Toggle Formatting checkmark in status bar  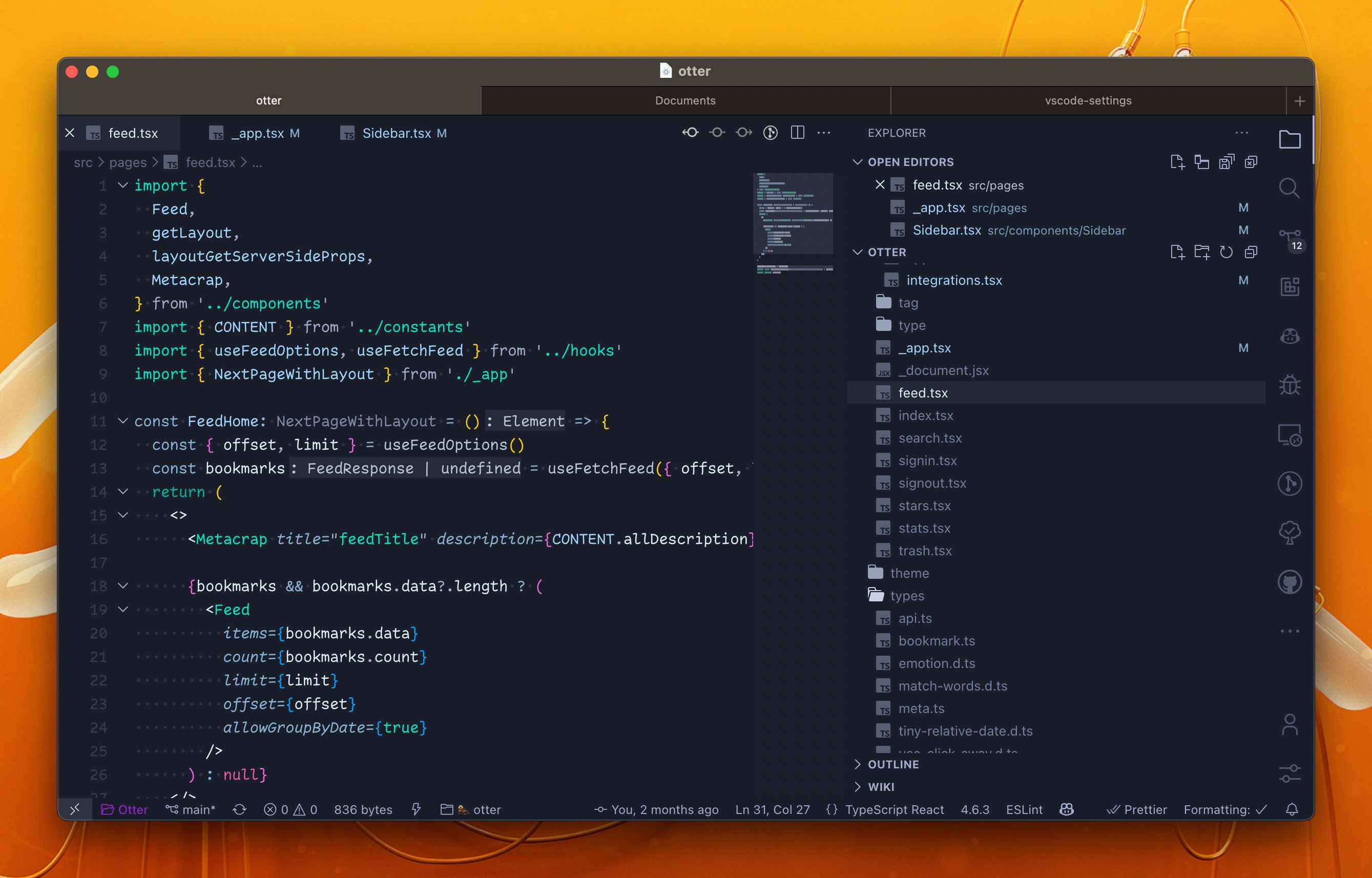click(1225, 809)
